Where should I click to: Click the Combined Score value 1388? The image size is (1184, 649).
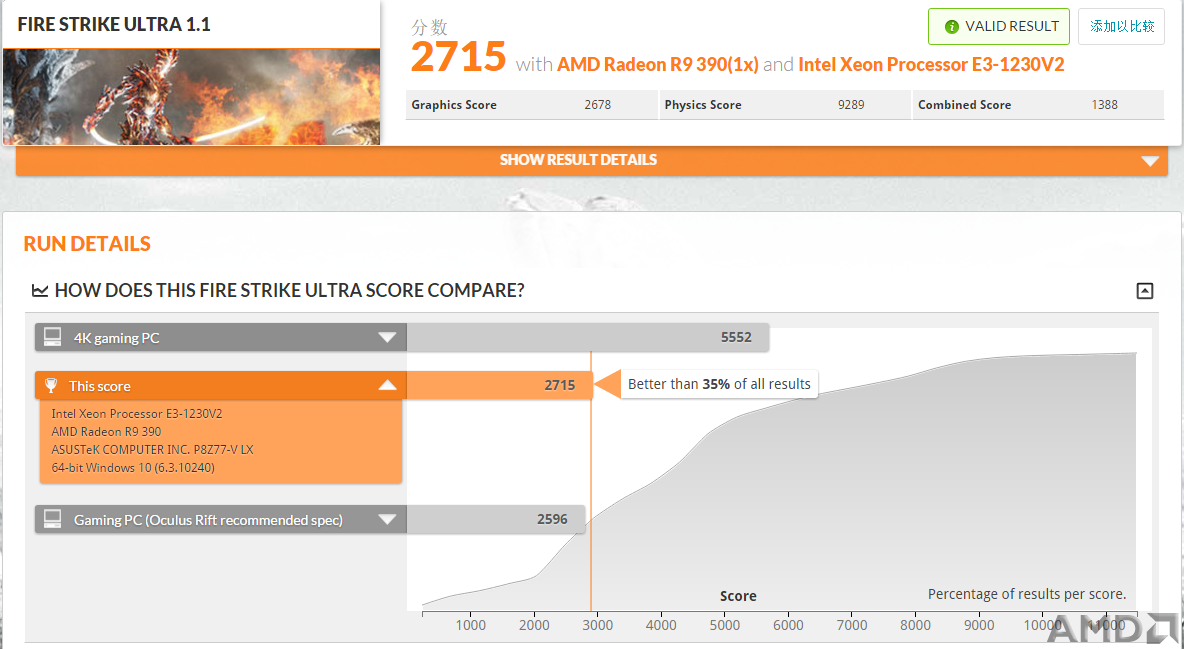point(1104,105)
